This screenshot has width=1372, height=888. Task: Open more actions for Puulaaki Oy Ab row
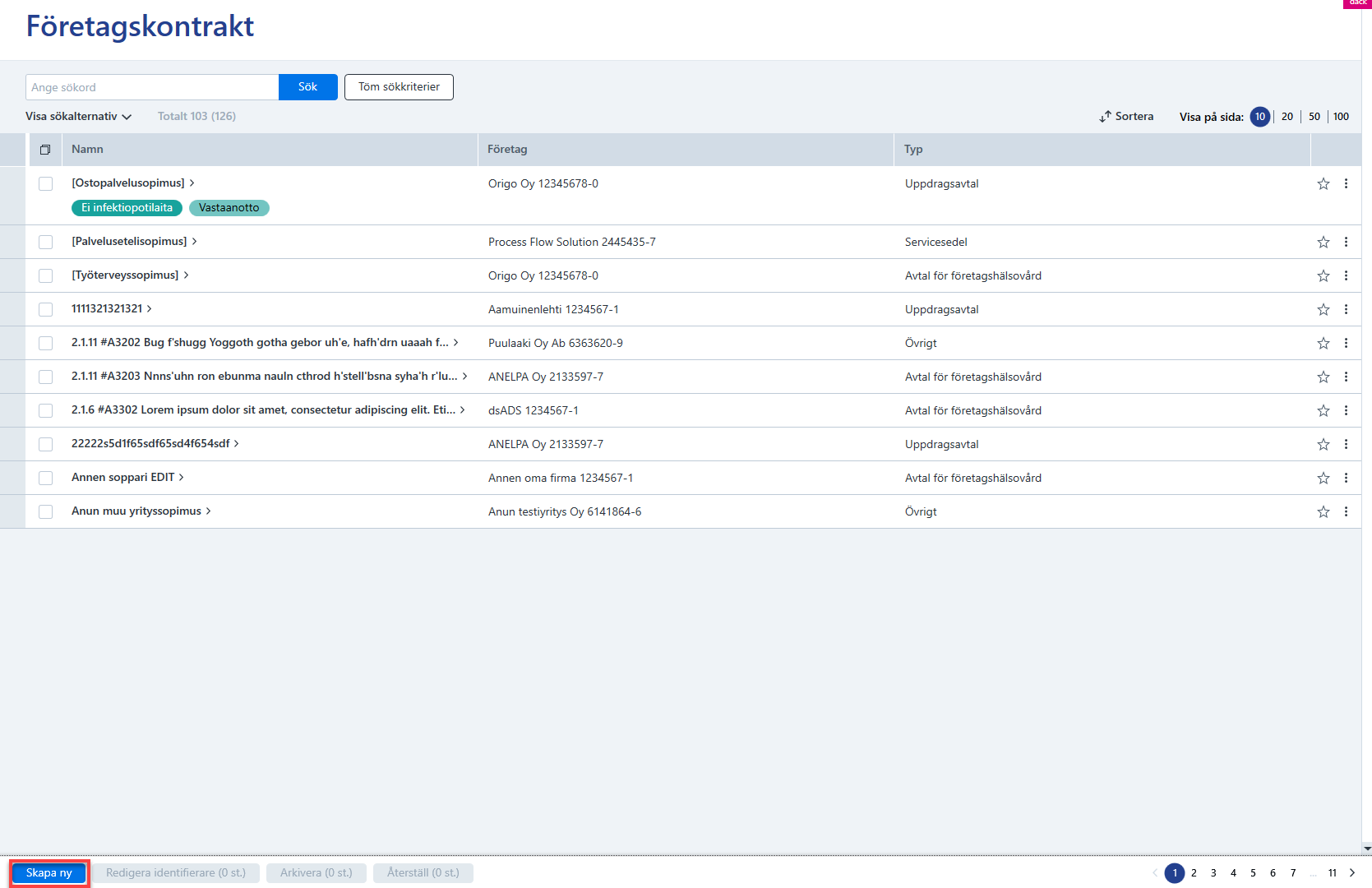pos(1346,344)
